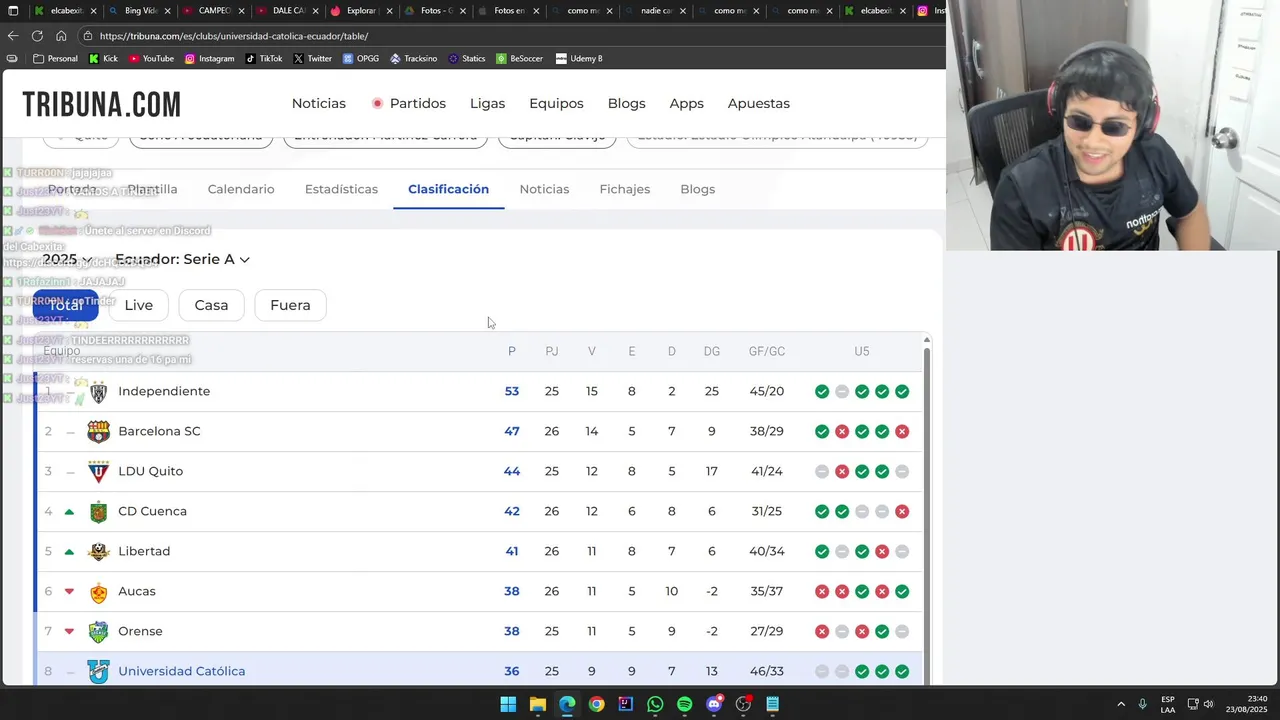
Task: Close the Bing Video browser tab
Action: [x=167, y=11]
